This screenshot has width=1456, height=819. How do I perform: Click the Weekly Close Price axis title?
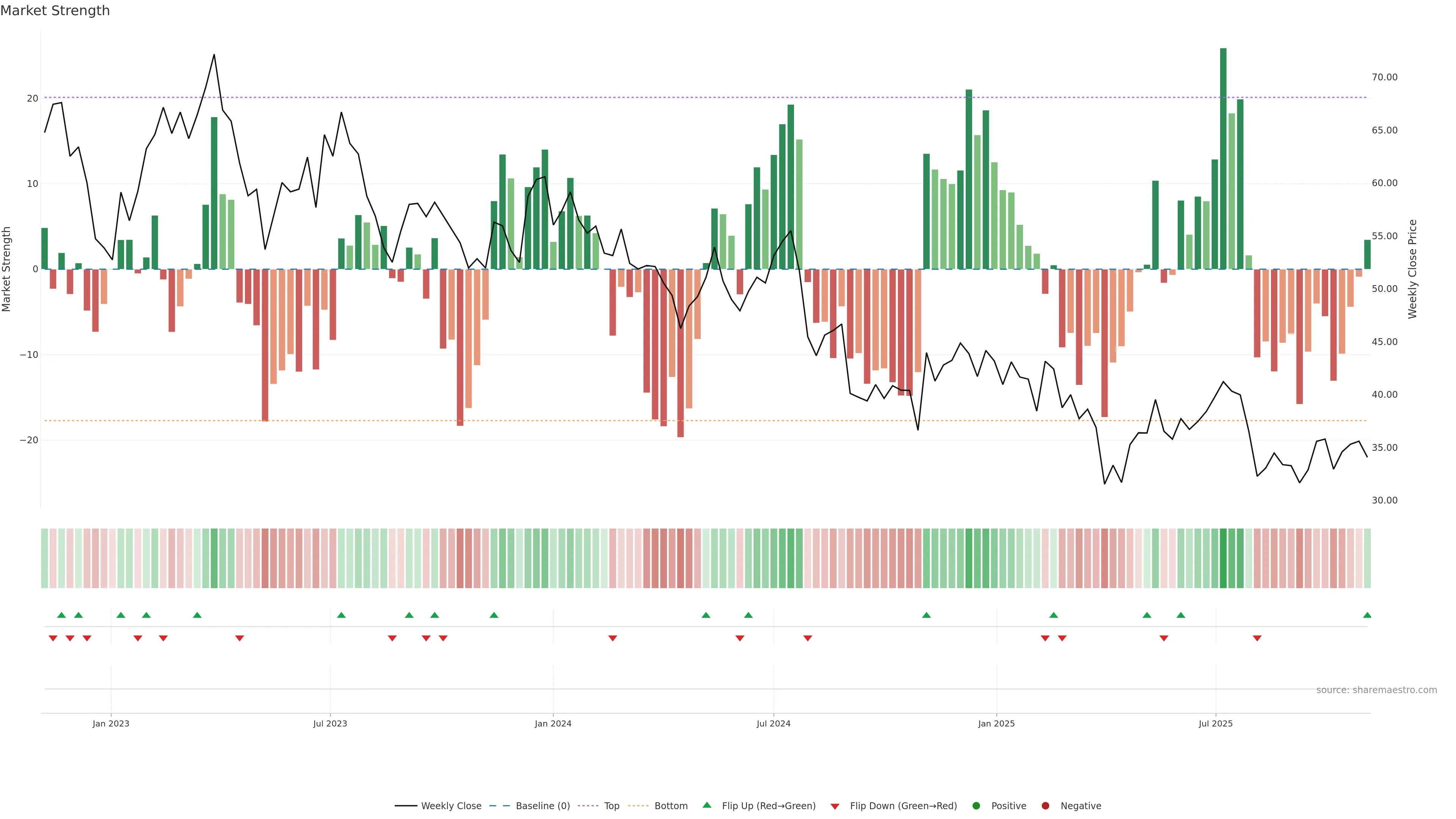[x=1412, y=269]
